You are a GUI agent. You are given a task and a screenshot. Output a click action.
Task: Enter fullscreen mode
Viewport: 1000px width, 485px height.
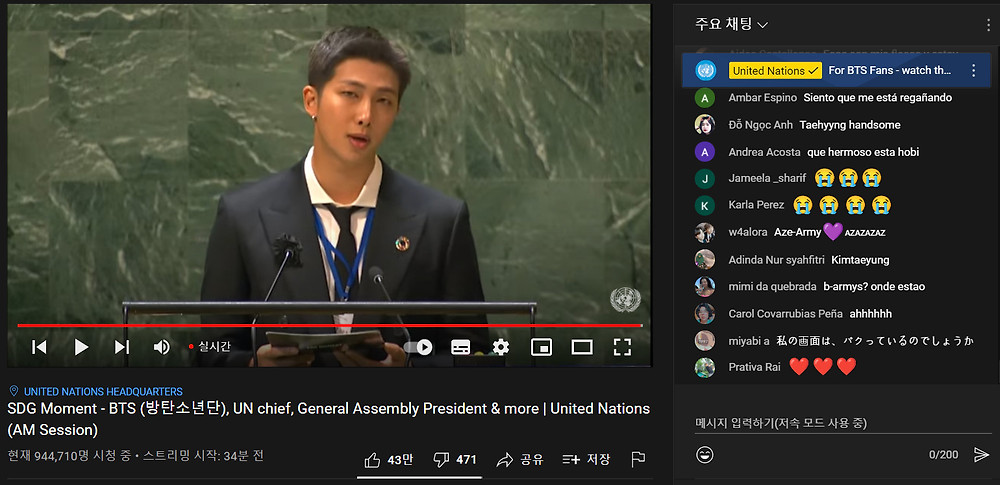pos(622,347)
